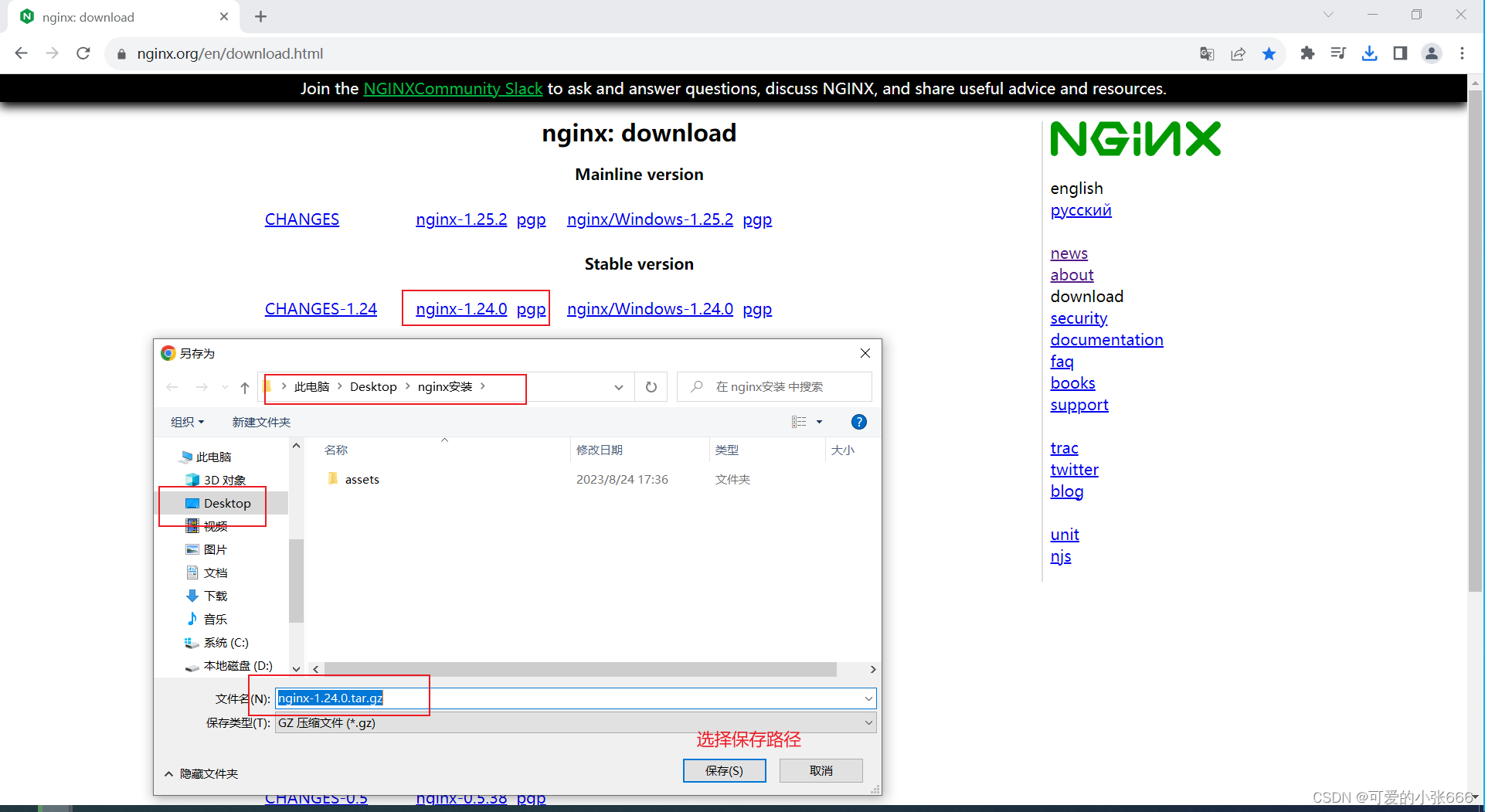This screenshot has height=812, width=1485.
Task: Click 新建文件夹 button
Action: click(x=261, y=422)
